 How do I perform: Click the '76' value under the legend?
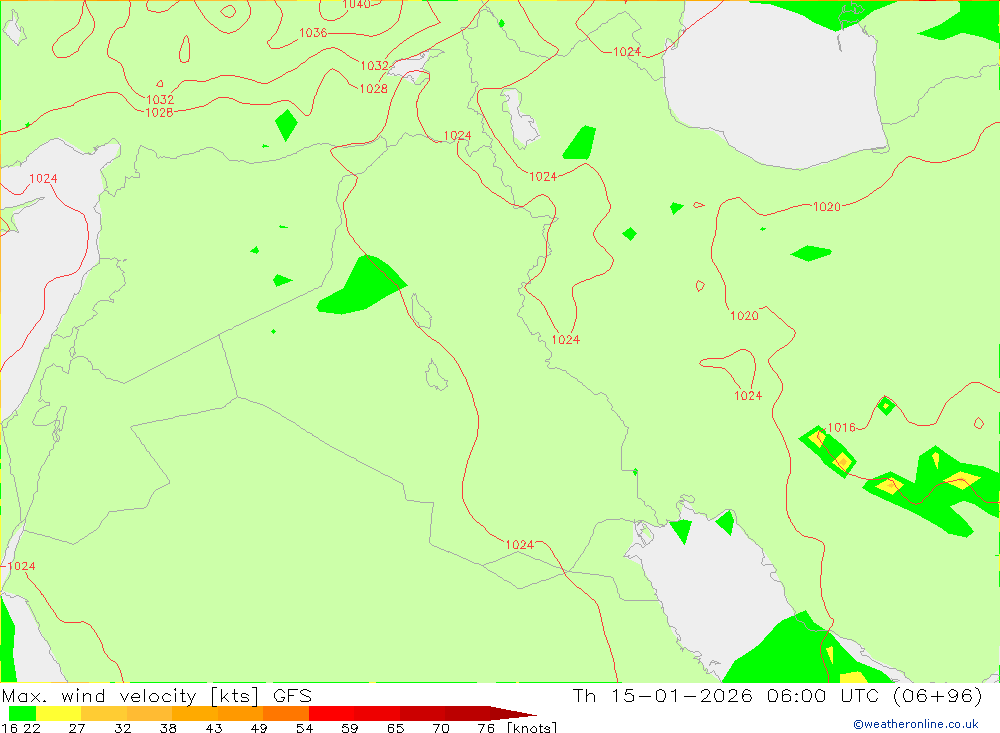click(487, 728)
